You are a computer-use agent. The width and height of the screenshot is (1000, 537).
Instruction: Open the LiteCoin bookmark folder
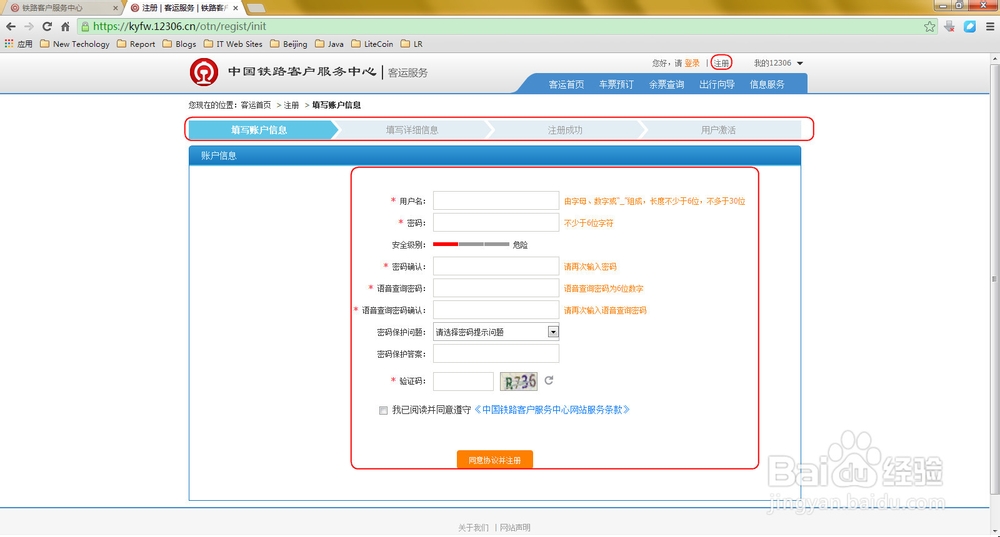pyautogui.click(x=372, y=44)
